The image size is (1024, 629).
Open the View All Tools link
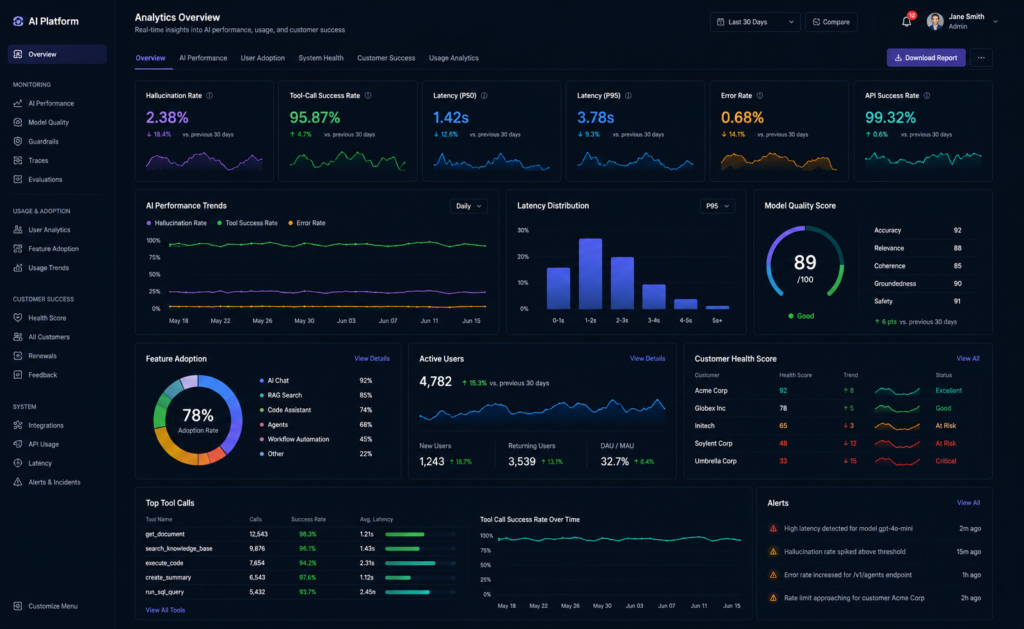point(165,610)
